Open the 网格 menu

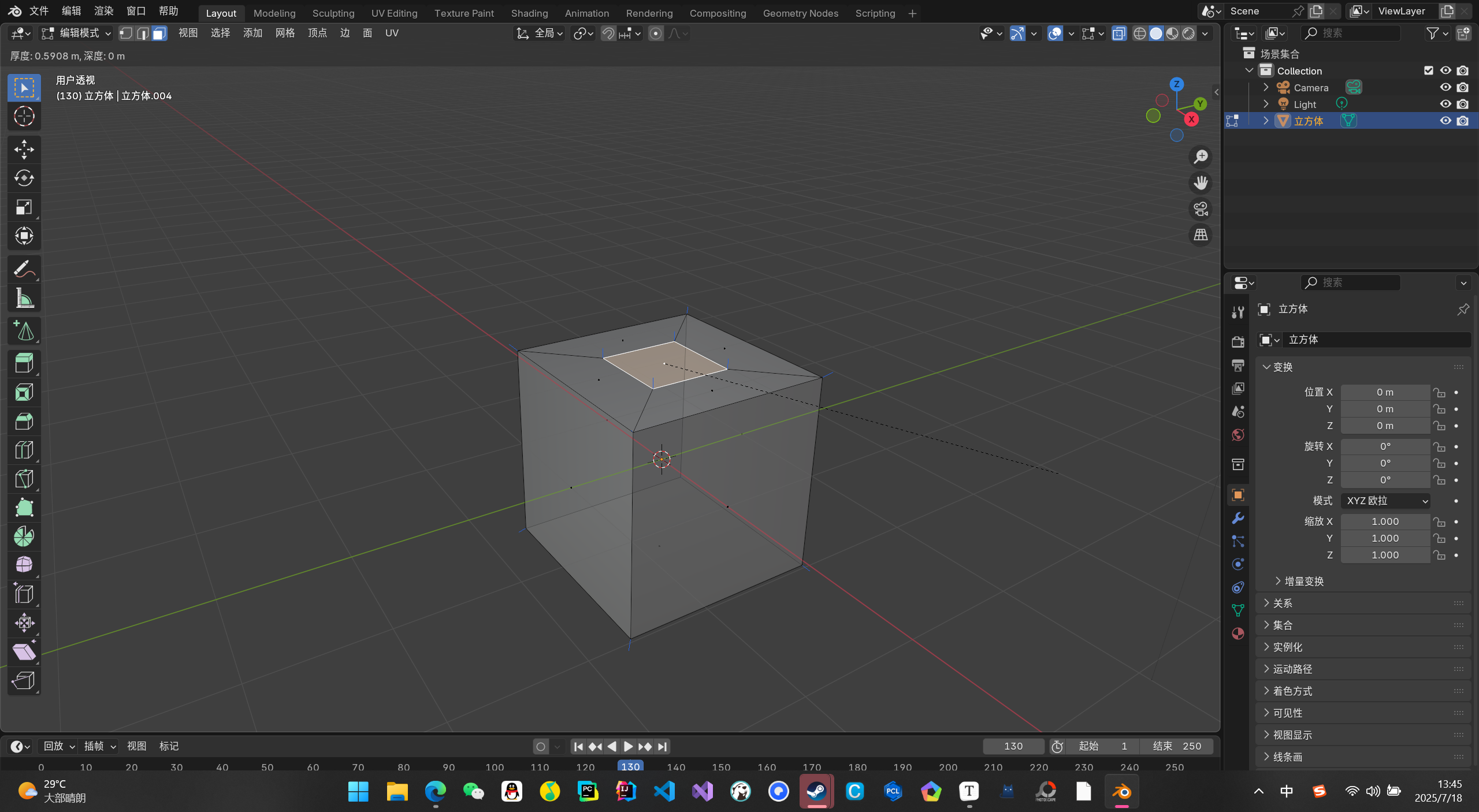[x=285, y=33]
